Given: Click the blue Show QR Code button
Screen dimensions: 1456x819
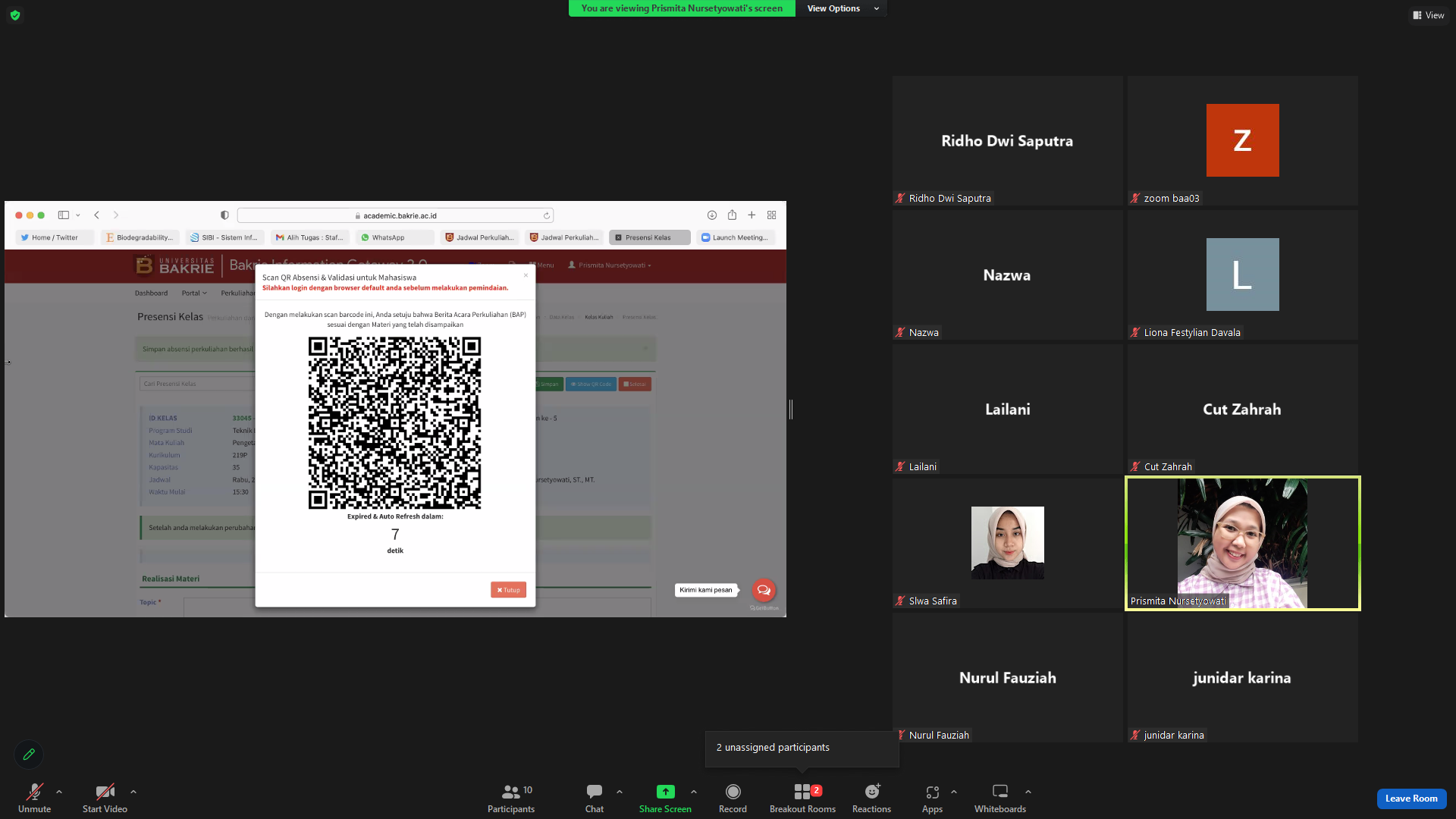Looking at the screenshot, I should click(591, 384).
